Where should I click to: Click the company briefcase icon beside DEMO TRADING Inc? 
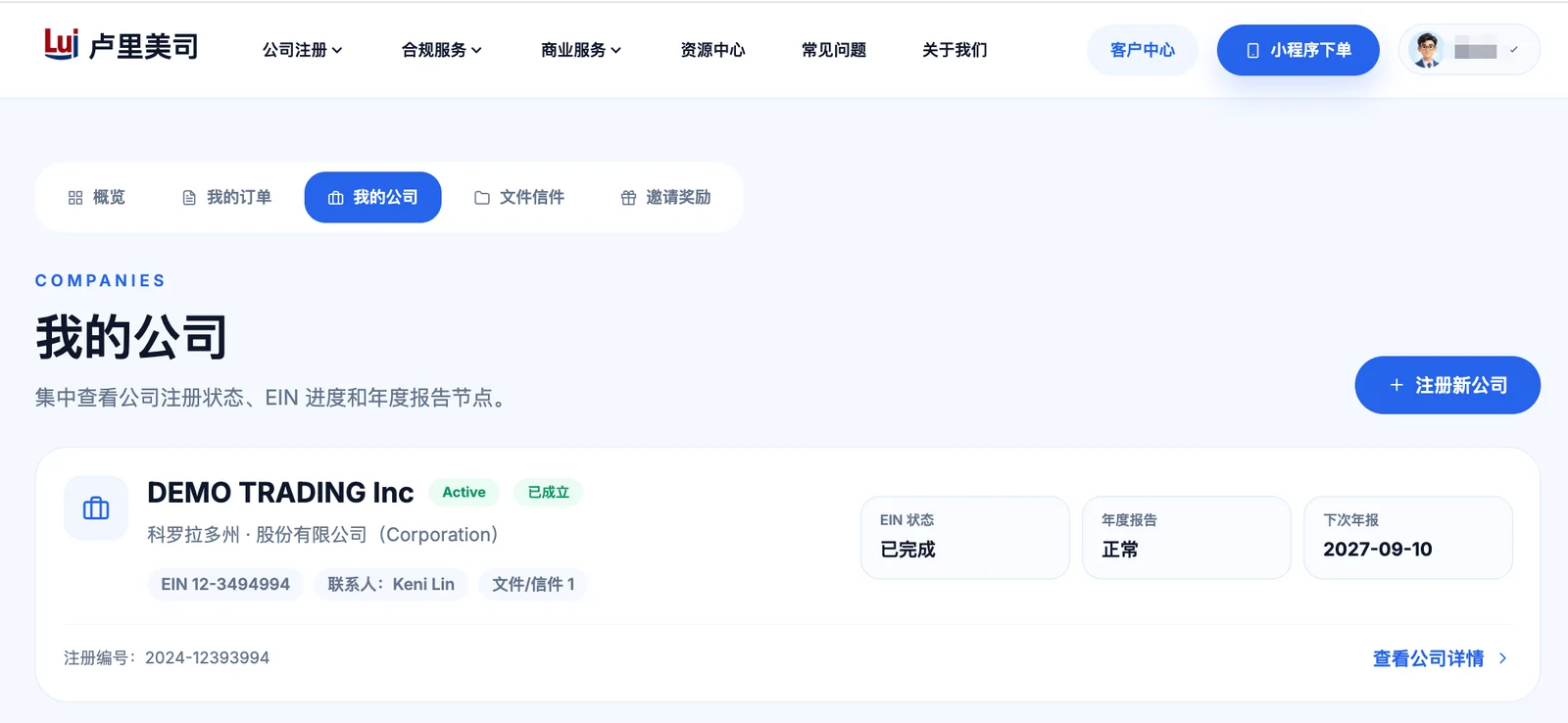(x=96, y=508)
